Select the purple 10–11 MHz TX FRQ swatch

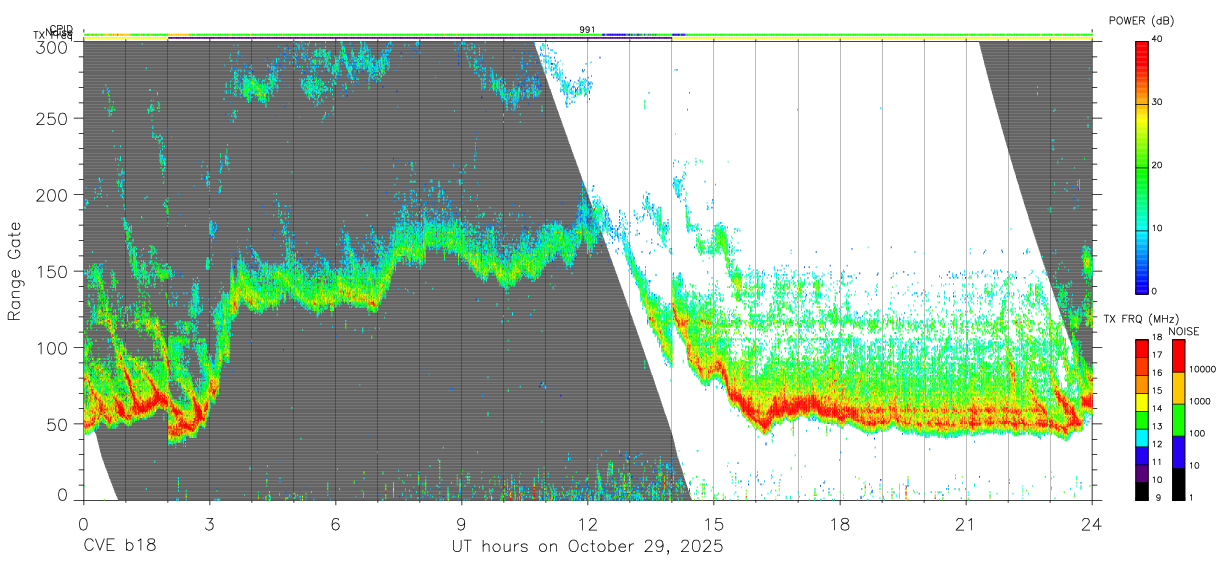point(1141,472)
